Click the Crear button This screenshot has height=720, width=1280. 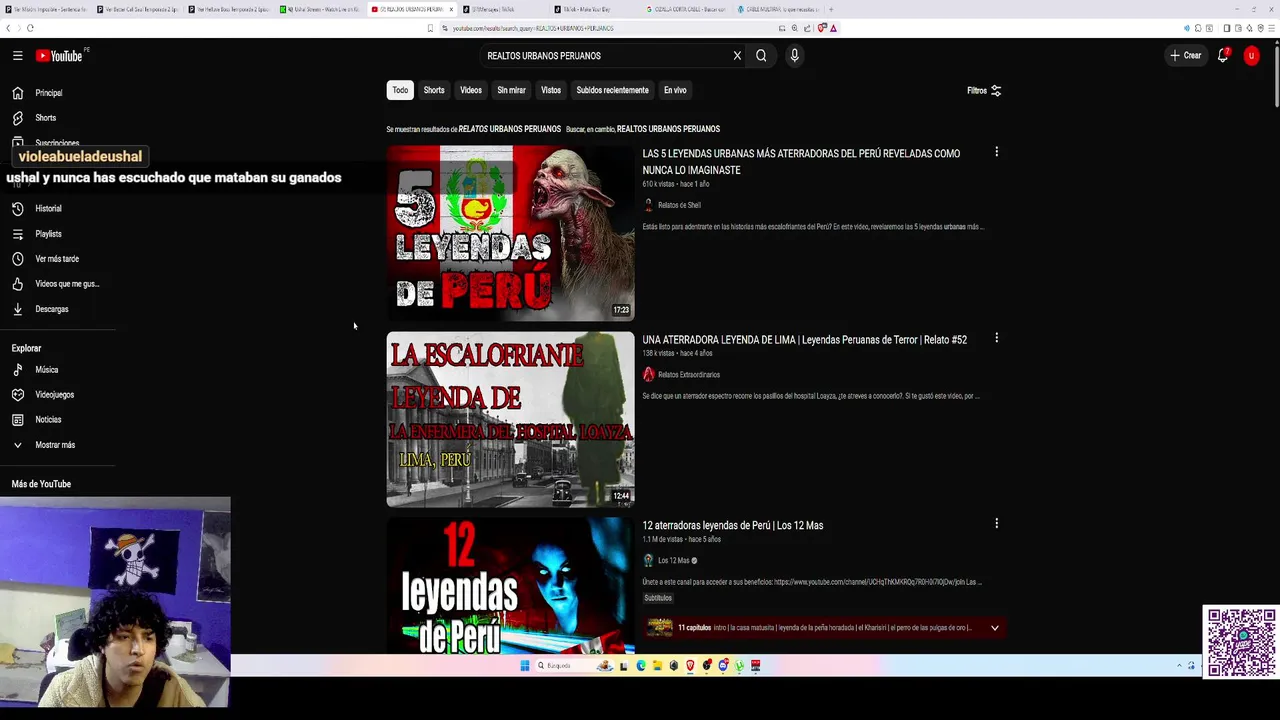tap(1186, 56)
